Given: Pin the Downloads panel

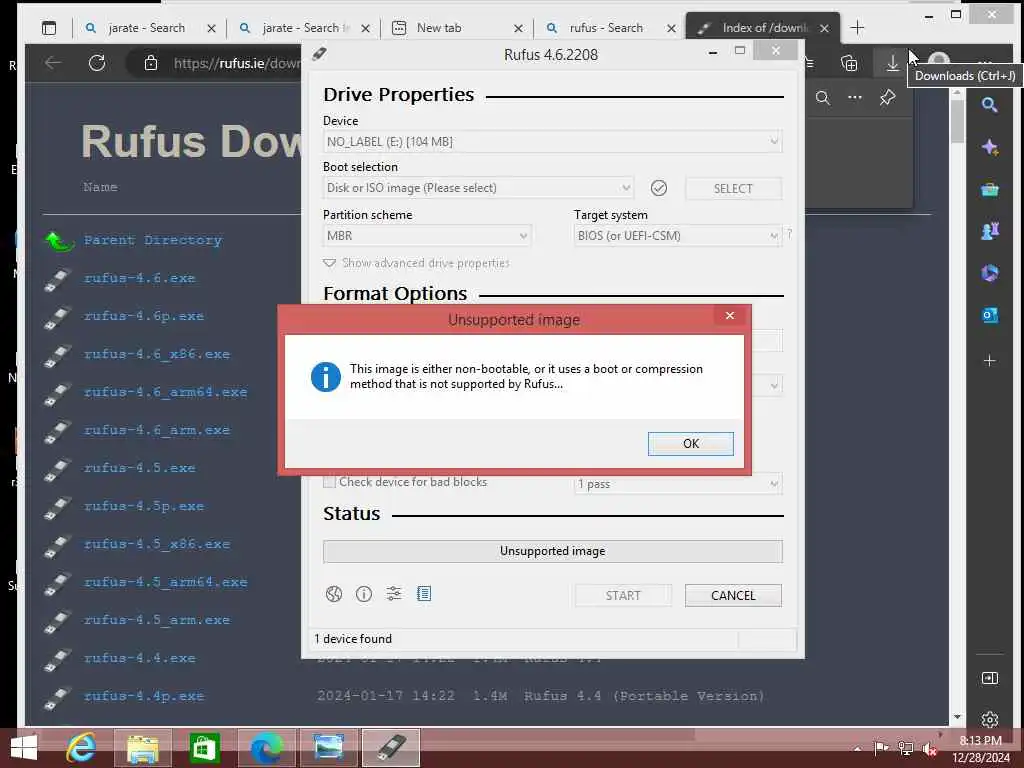Looking at the screenshot, I should [x=887, y=98].
